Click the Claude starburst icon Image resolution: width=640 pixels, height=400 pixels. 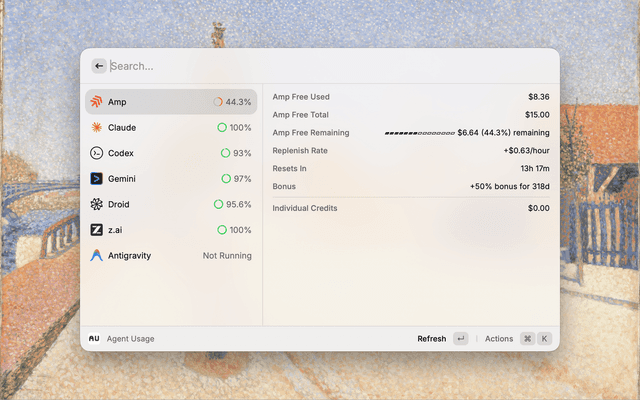pyautogui.click(x=96, y=128)
